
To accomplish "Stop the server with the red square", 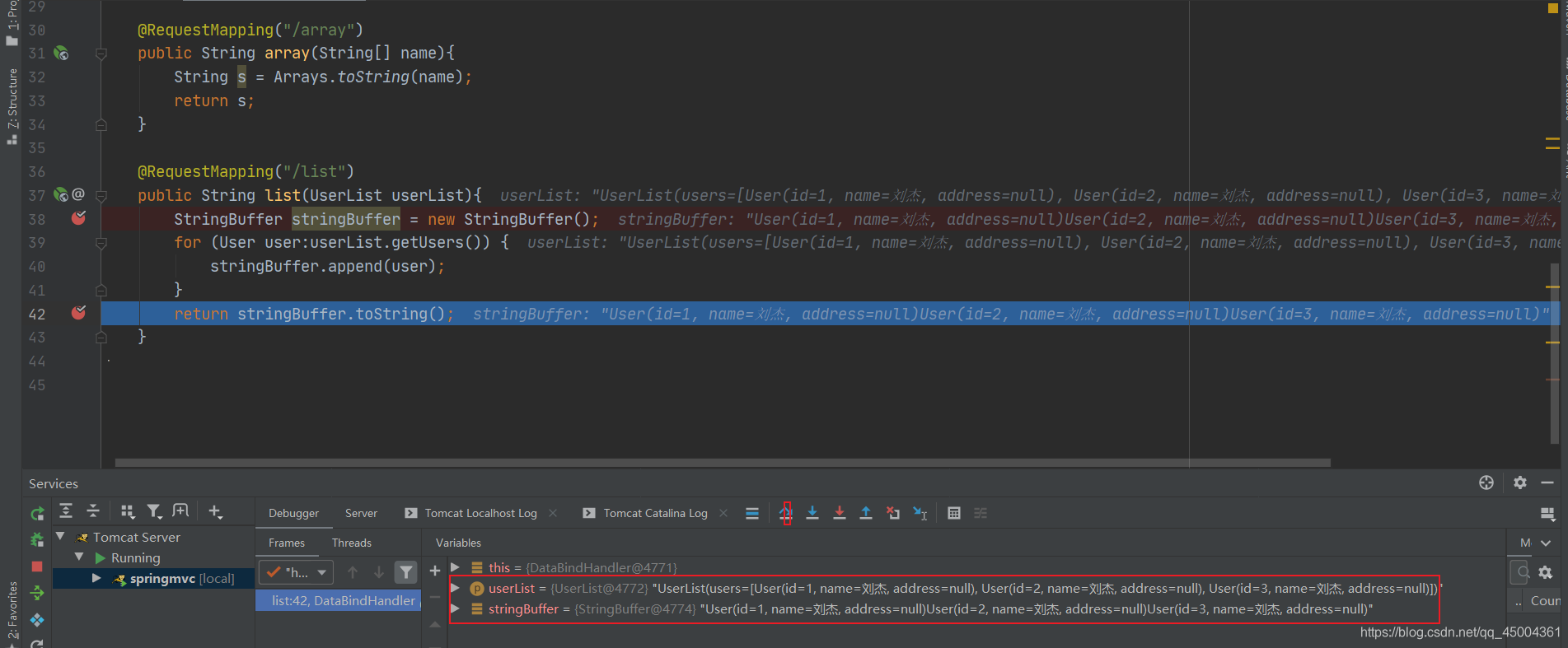I will (x=37, y=566).
